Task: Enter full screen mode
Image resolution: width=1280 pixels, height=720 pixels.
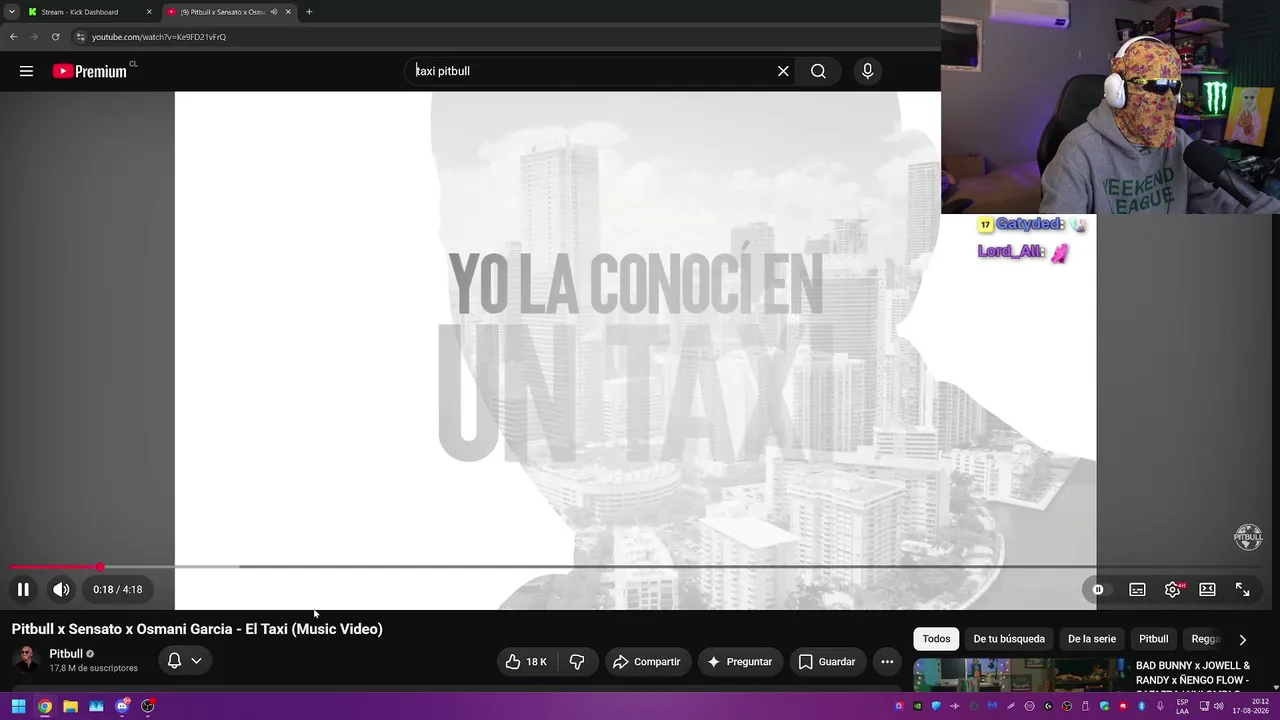Action: point(1242,590)
